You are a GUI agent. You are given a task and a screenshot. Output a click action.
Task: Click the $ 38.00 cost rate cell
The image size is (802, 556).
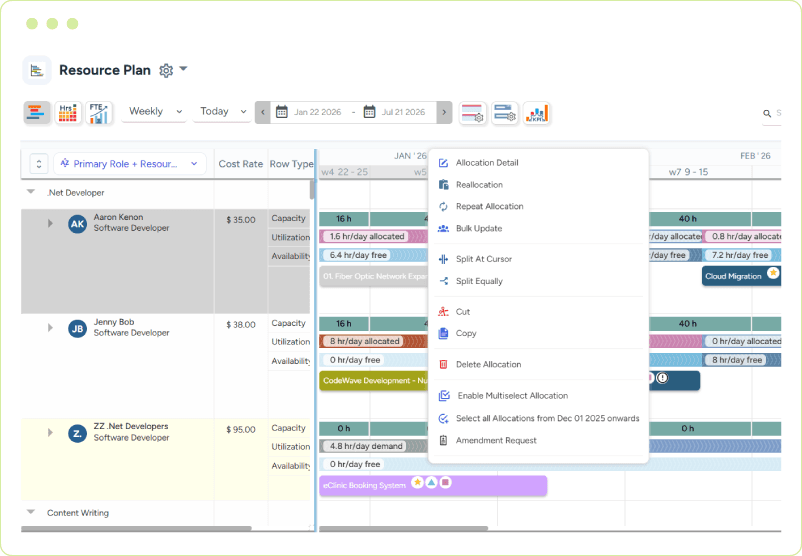[x=241, y=325]
